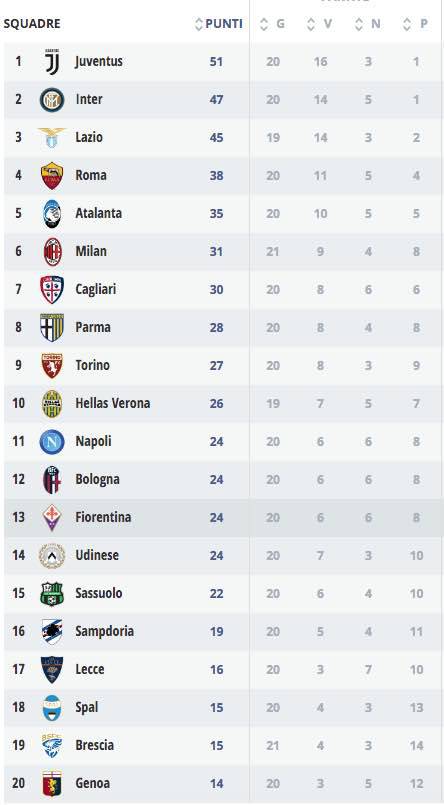
Task: Select the Lazio eagle crest
Action: pos(52,138)
